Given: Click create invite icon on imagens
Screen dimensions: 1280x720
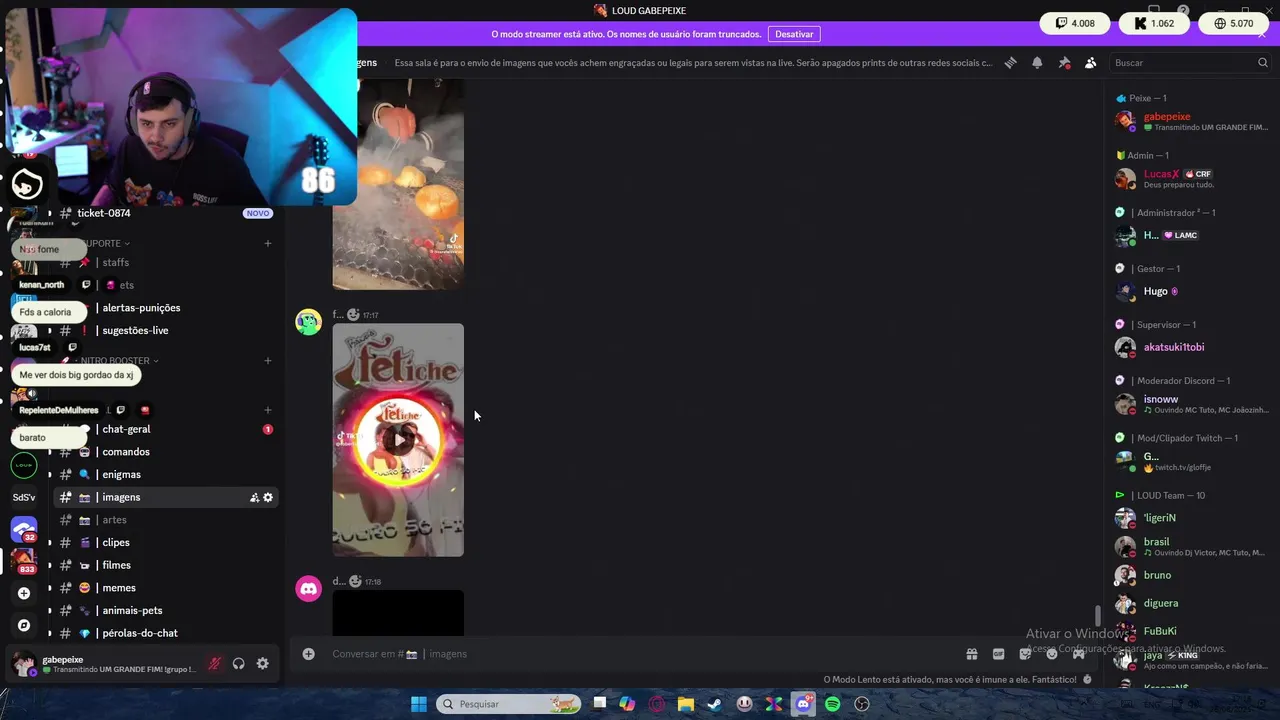Looking at the screenshot, I should [254, 497].
